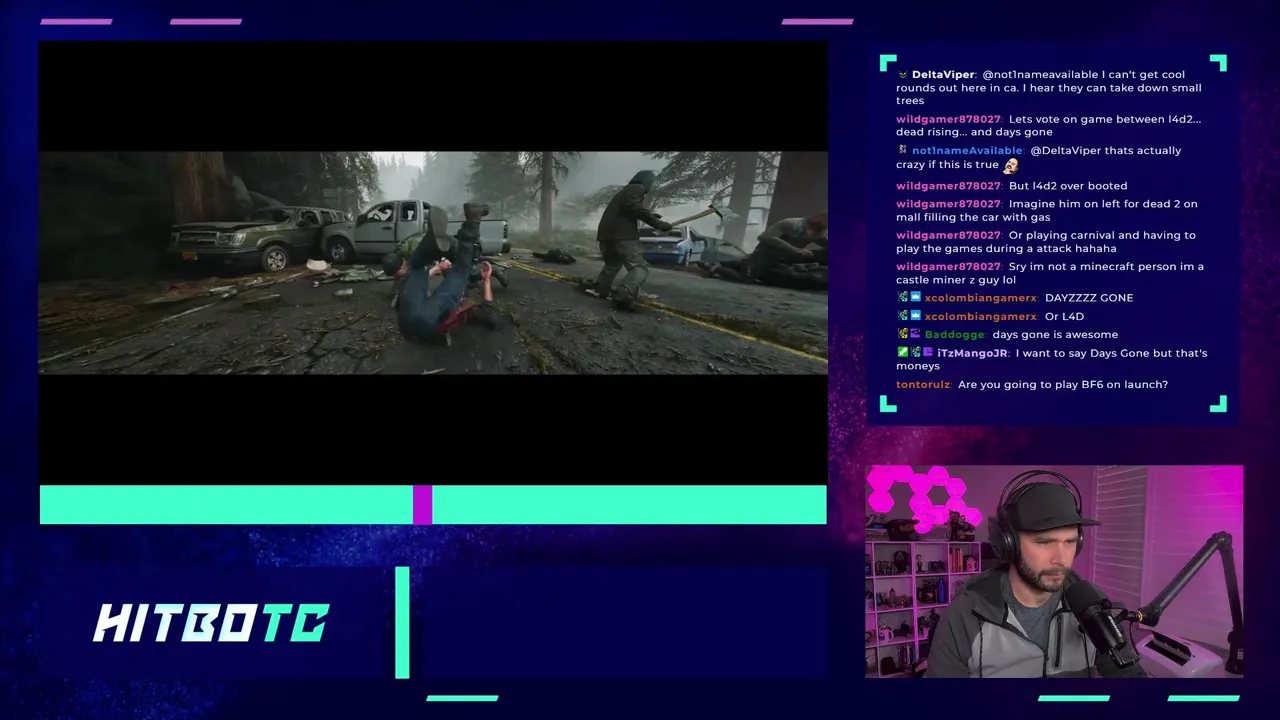Click the streamer webcam feed
Viewport: 1280px width, 720px height.
pyautogui.click(x=1054, y=571)
